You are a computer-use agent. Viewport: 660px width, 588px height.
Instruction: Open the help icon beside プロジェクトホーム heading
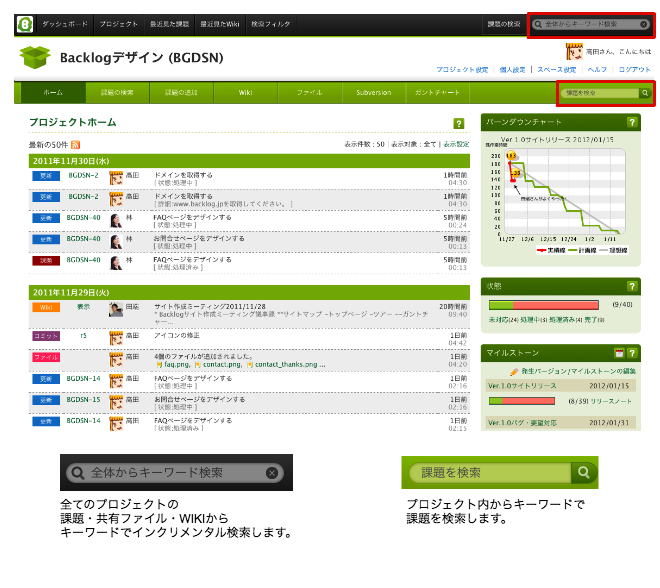(458, 124)
